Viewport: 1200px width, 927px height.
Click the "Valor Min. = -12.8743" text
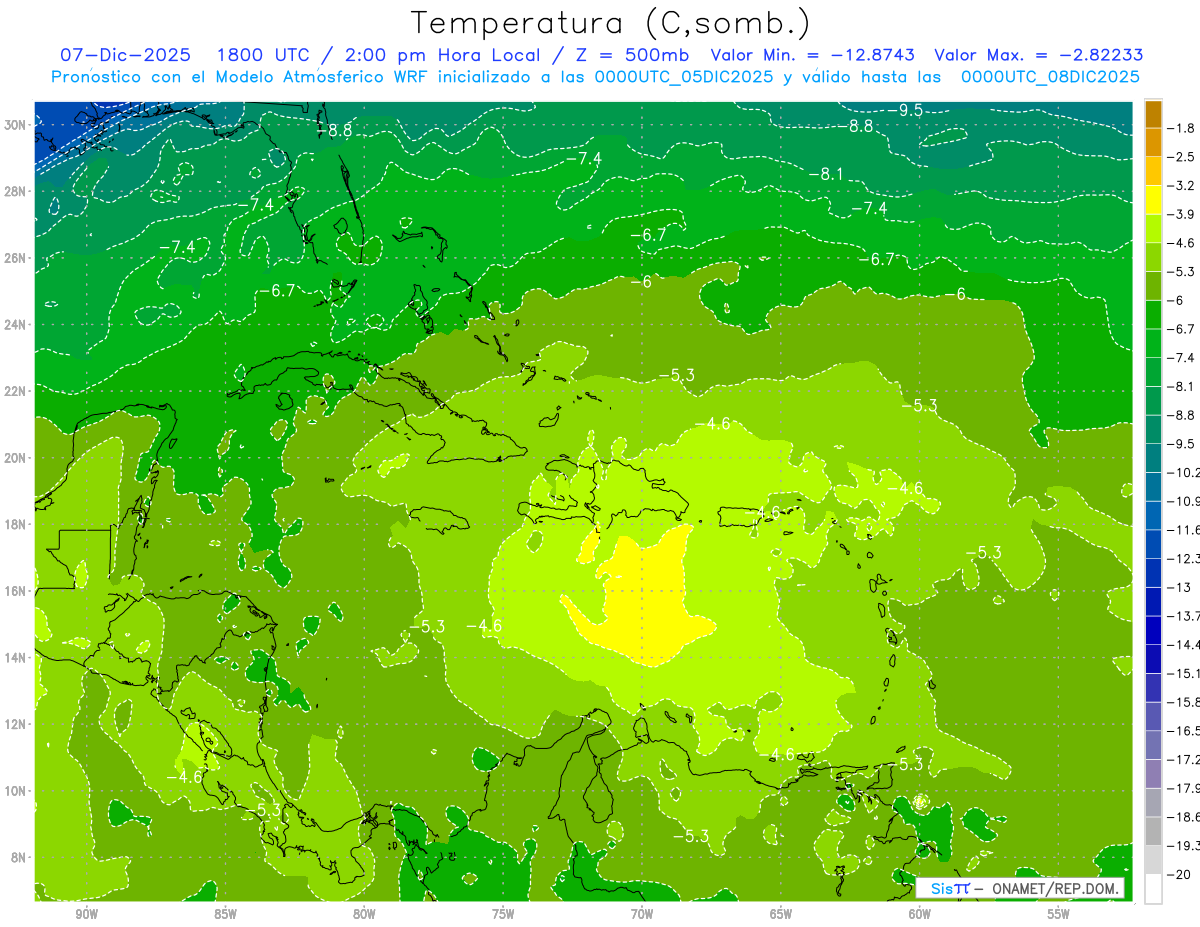click(x=815, y=55)
